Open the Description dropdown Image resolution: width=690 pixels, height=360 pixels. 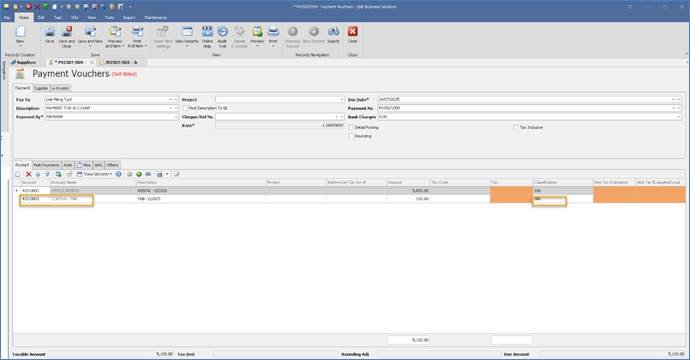(170, 108)
